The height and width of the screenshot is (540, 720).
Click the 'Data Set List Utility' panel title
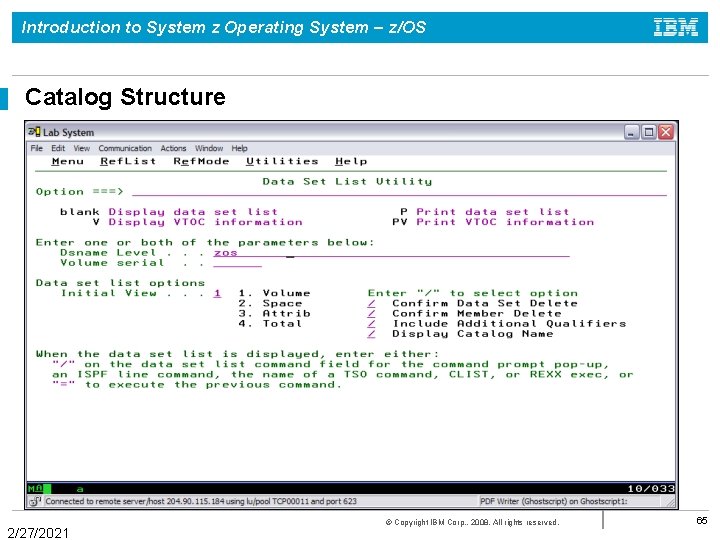click(x=347, y=181)
